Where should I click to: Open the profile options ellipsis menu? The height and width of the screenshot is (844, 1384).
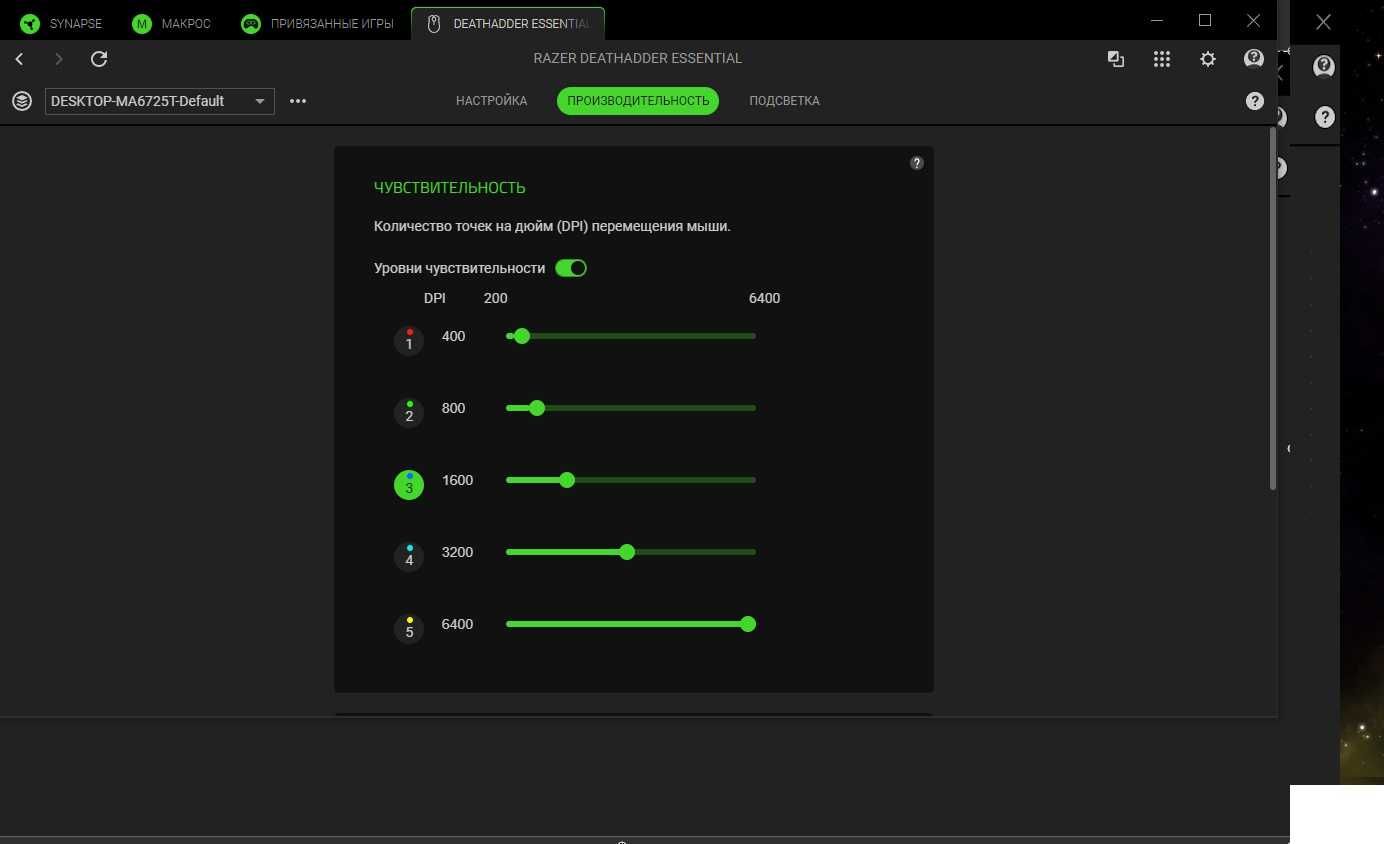tap(298, 101)
